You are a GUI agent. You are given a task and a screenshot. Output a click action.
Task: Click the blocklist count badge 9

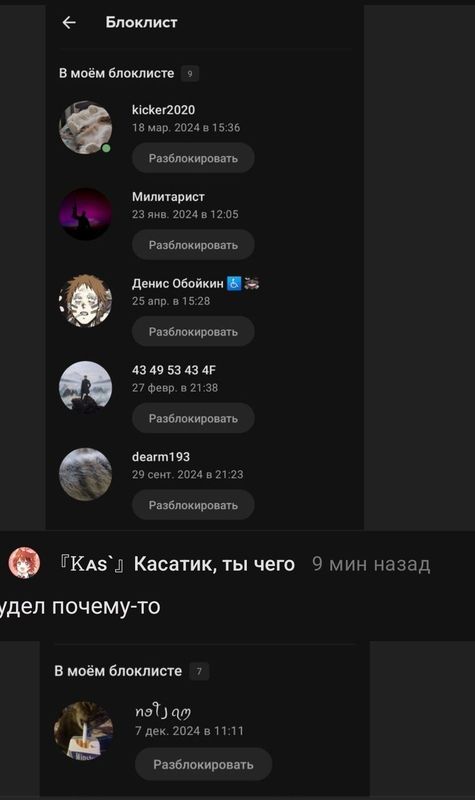click(x=190, y=73)
